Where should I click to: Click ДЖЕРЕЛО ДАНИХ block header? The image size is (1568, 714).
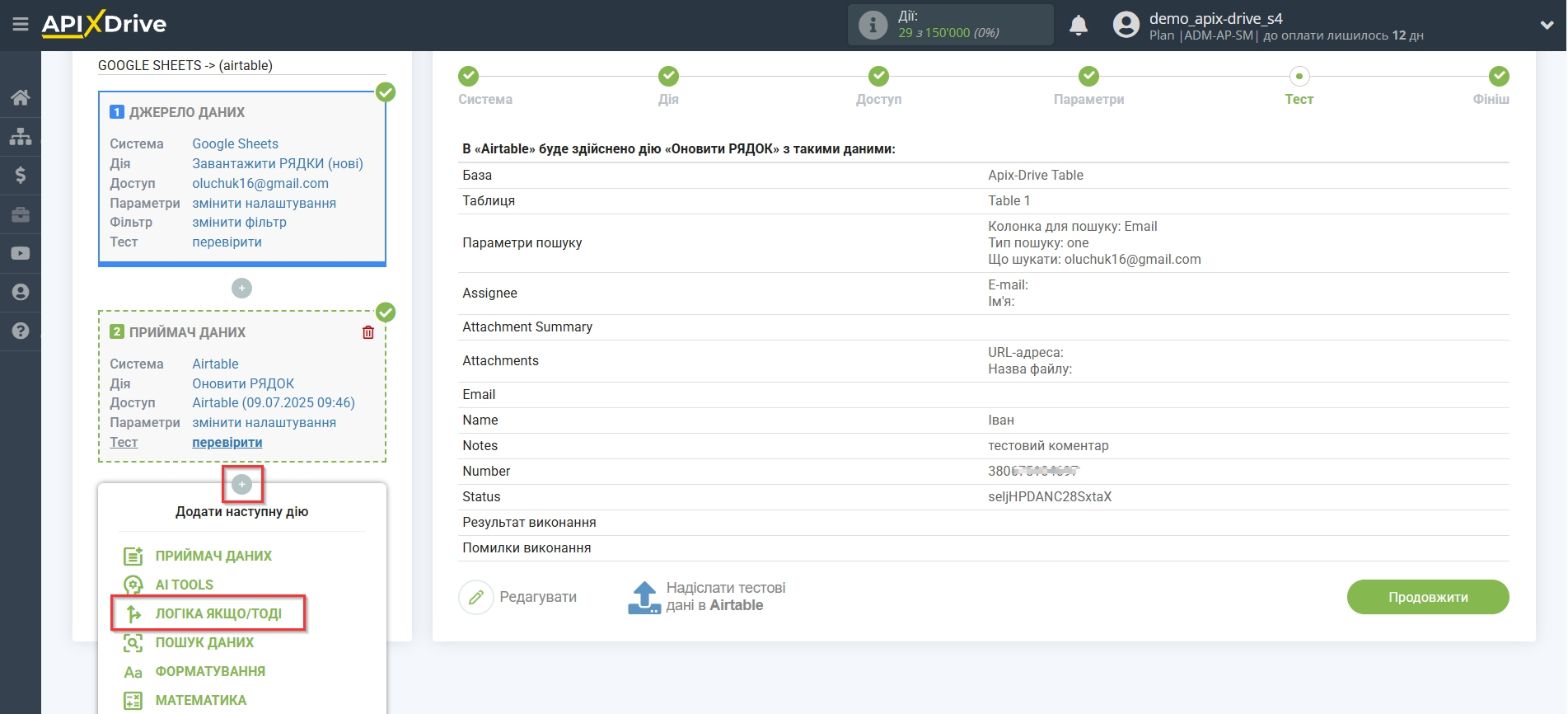pos(187,112)
